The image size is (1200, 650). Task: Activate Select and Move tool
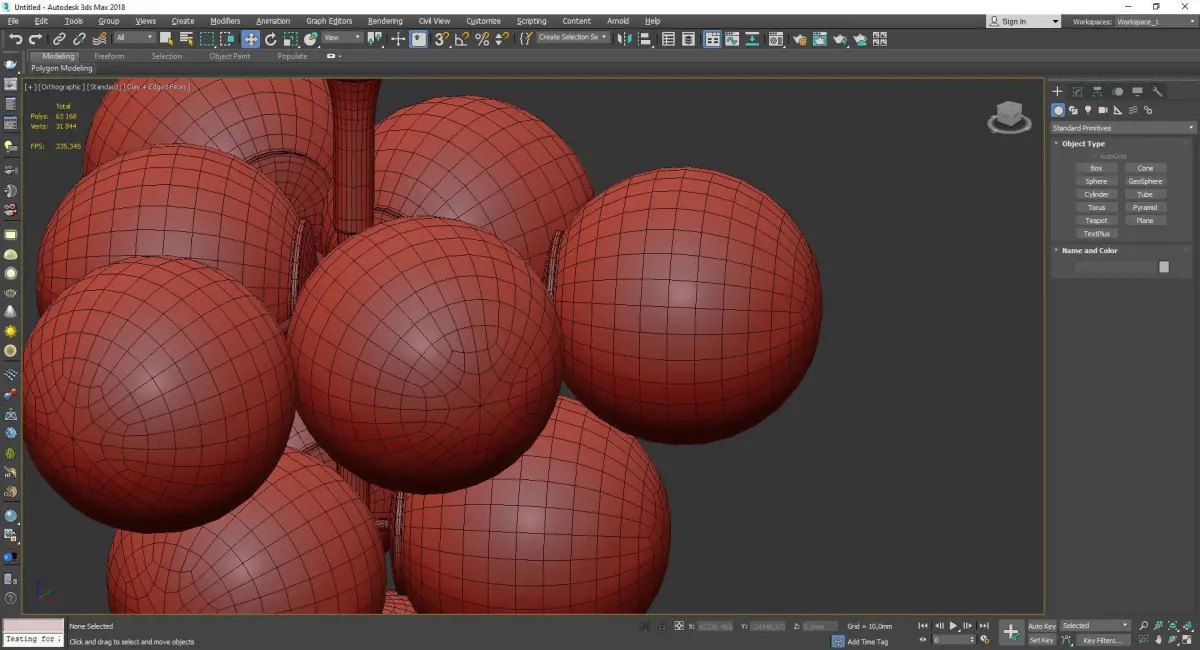(x=250, y=39)
